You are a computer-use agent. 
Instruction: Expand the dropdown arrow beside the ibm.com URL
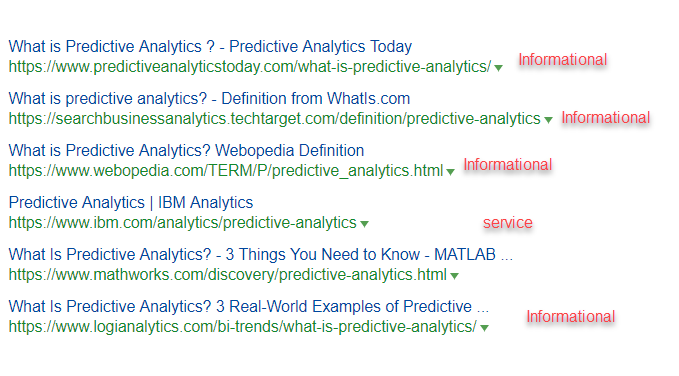pos(364,224)
